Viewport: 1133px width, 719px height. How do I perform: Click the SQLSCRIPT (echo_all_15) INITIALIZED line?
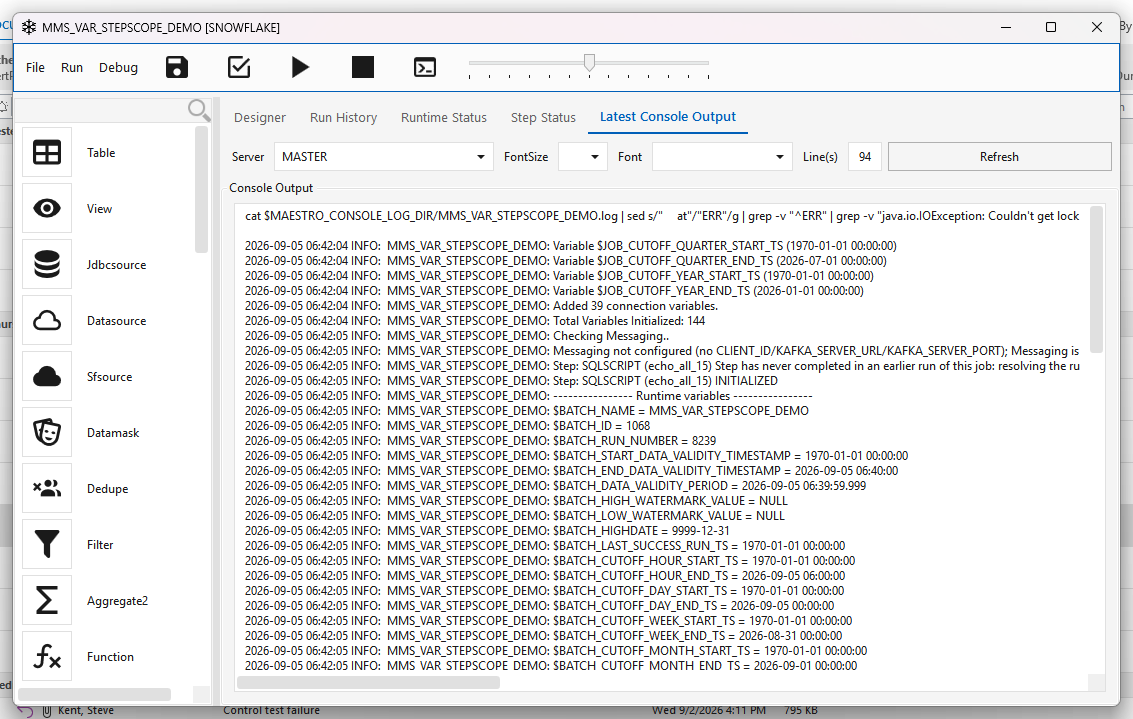pyautogui.click(x=511, y=381)
